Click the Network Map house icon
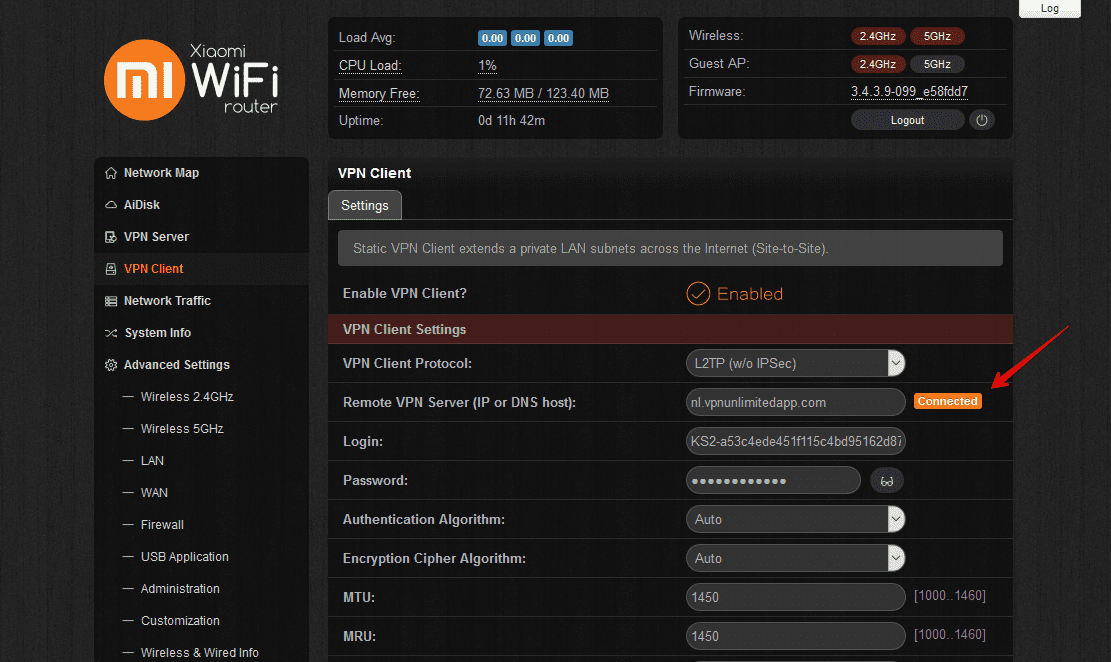Image resolution: width=1111 pixels, height=662 pixels. (110, 172)
